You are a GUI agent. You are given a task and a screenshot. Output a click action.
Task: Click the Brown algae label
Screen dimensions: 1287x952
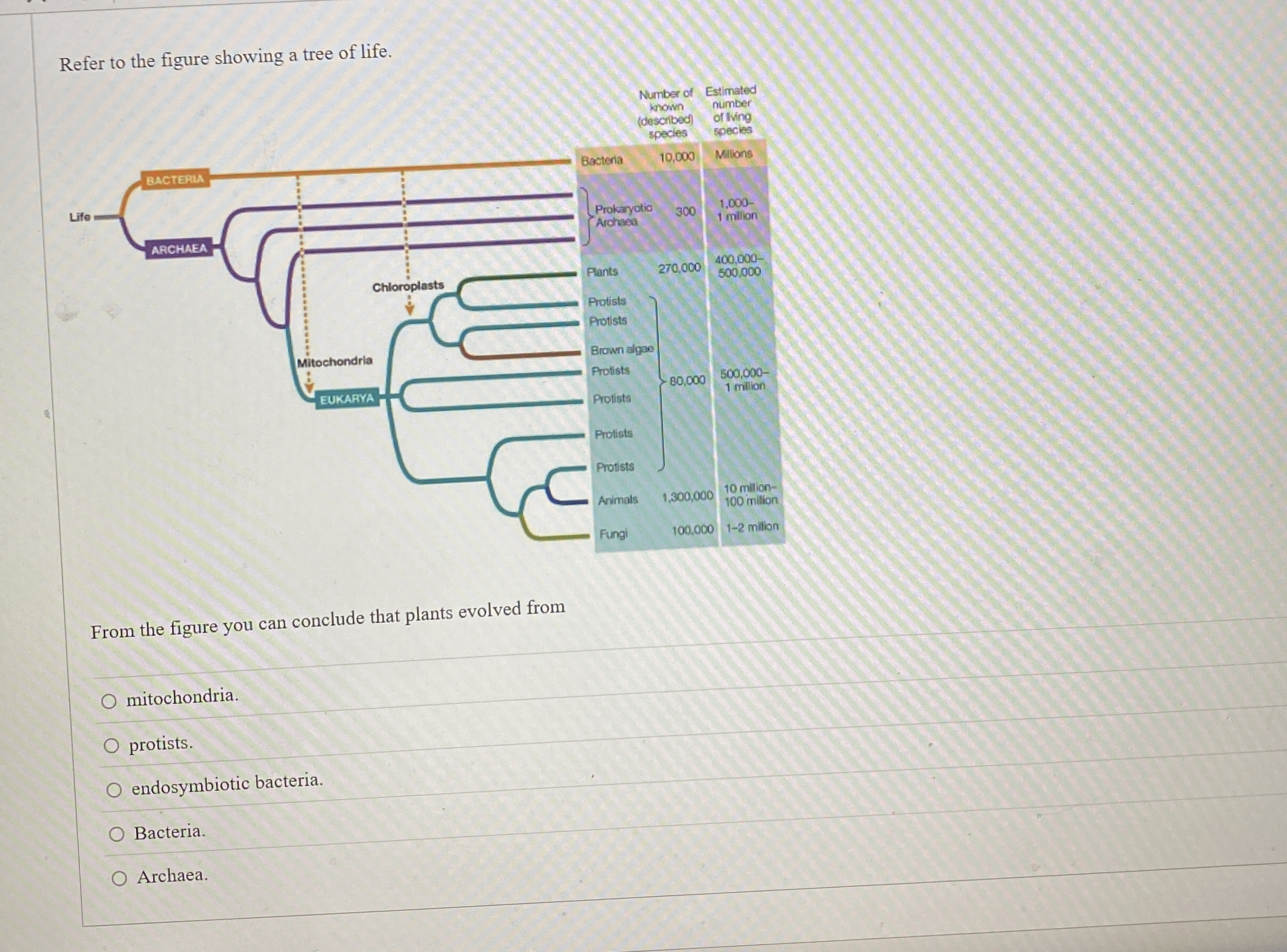[622, 350]
